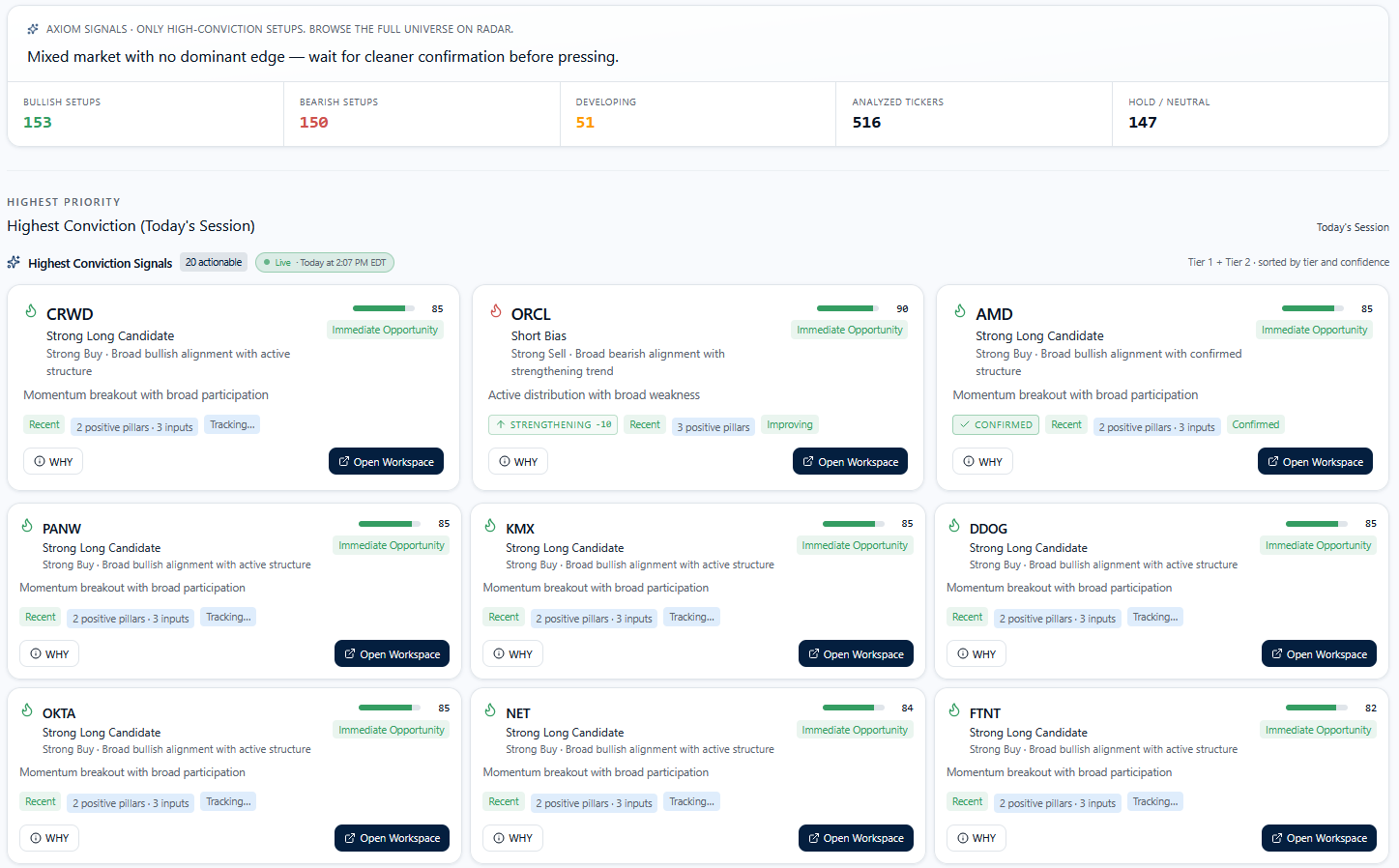Click 'Tier 1 + Tier 2' sorting note

click(x=1289, y=262)
